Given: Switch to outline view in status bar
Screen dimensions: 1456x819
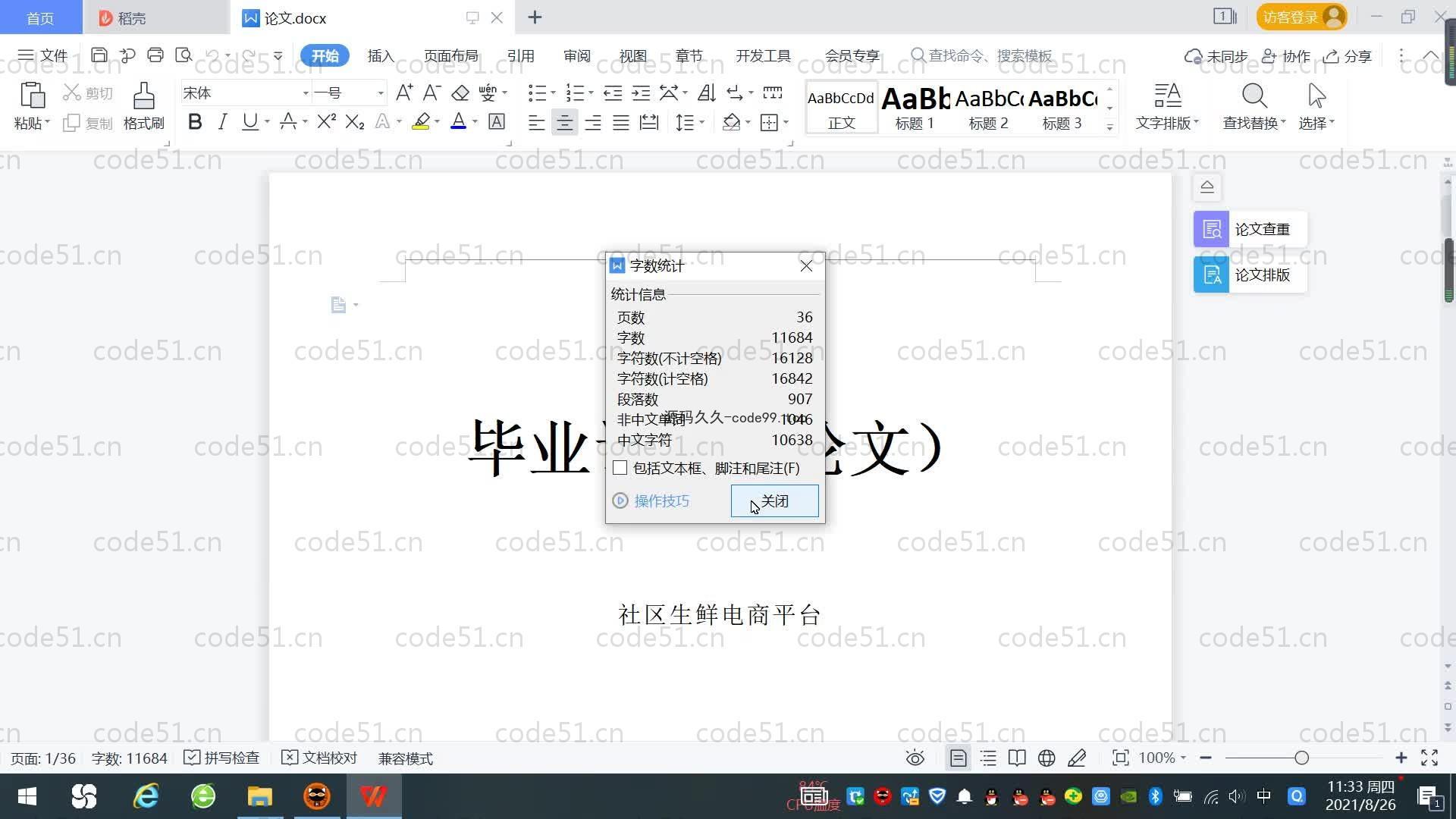Looking at the screenshot, I should [988, 758].
